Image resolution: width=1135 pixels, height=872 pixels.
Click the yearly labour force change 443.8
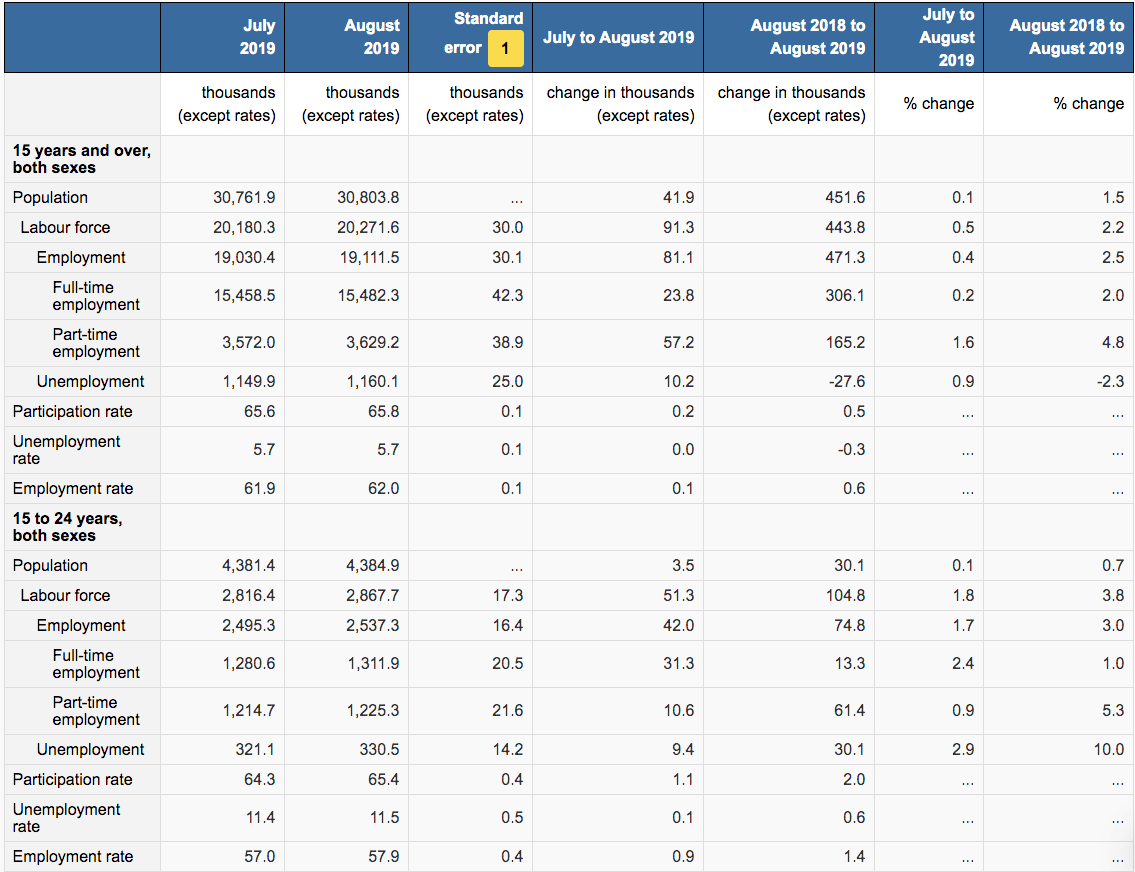click(845, 227)
